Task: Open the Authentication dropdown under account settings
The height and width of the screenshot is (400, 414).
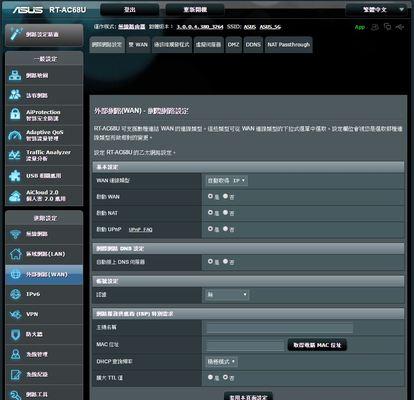Action: 227,294
